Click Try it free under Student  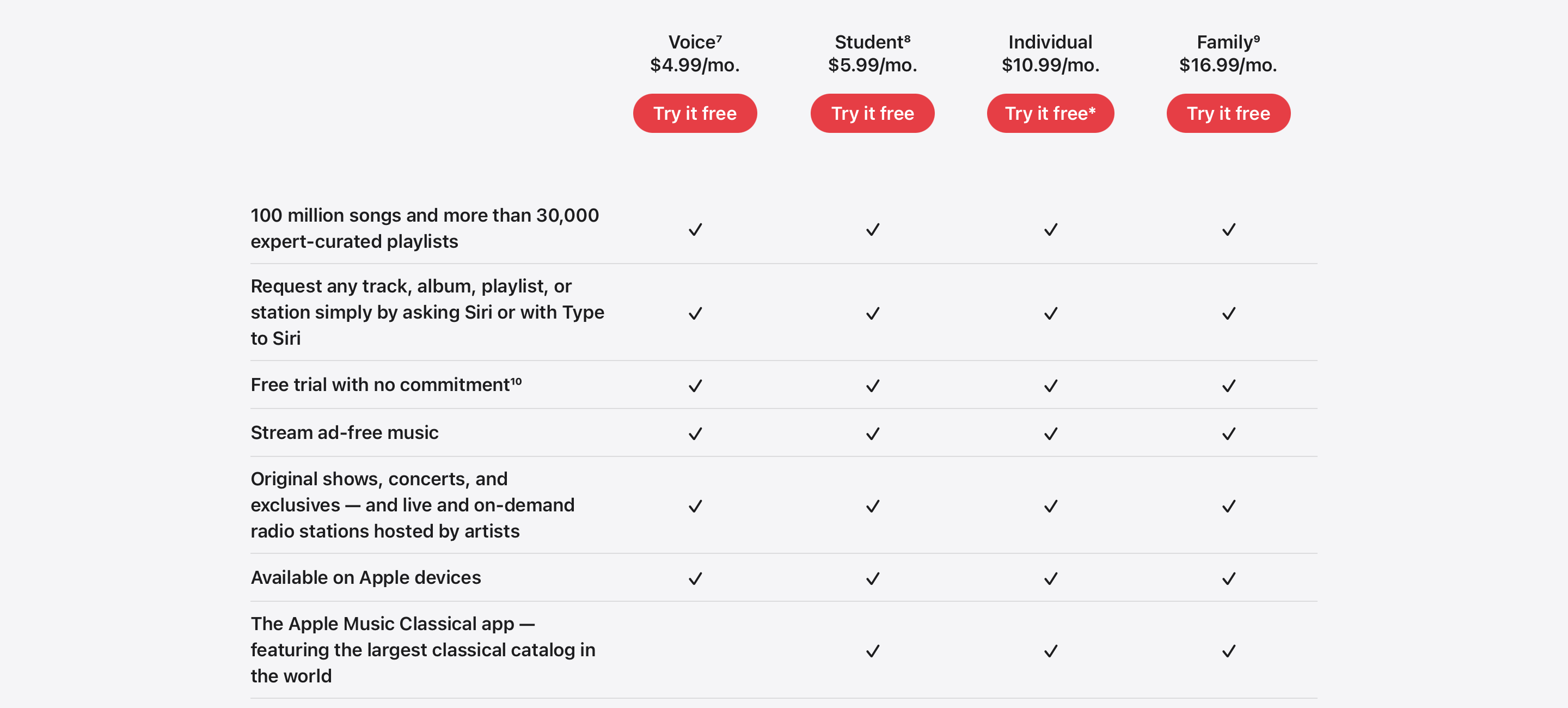(872, 113)
